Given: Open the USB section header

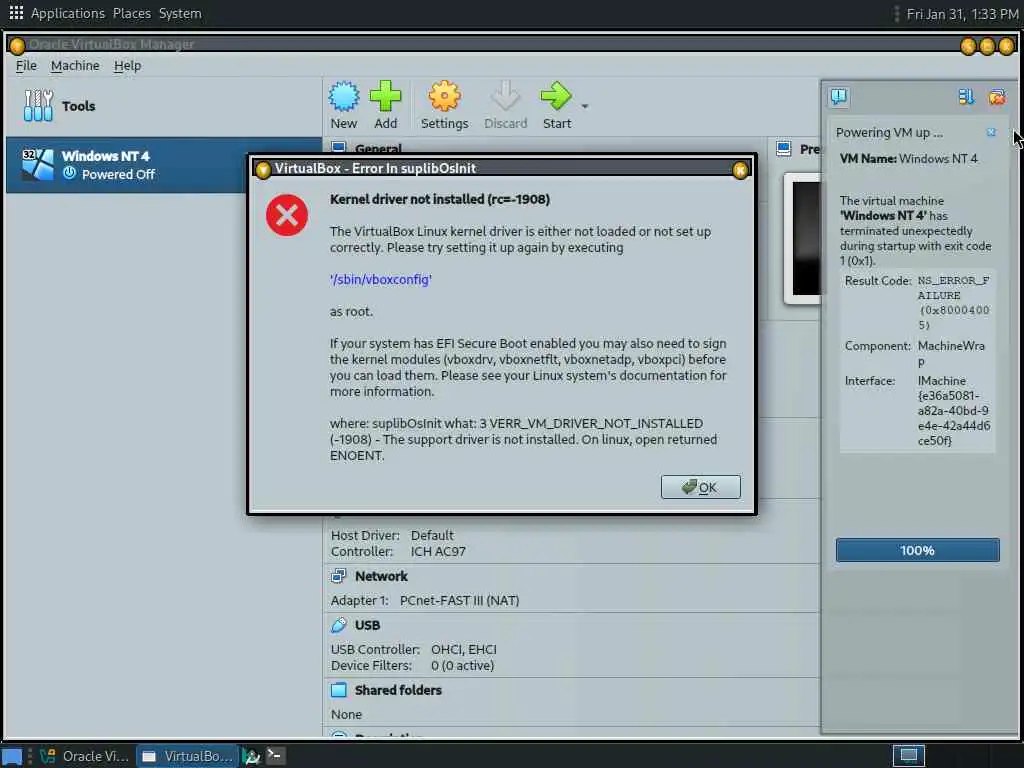Looking at the screenshot, I should point(367,625).
